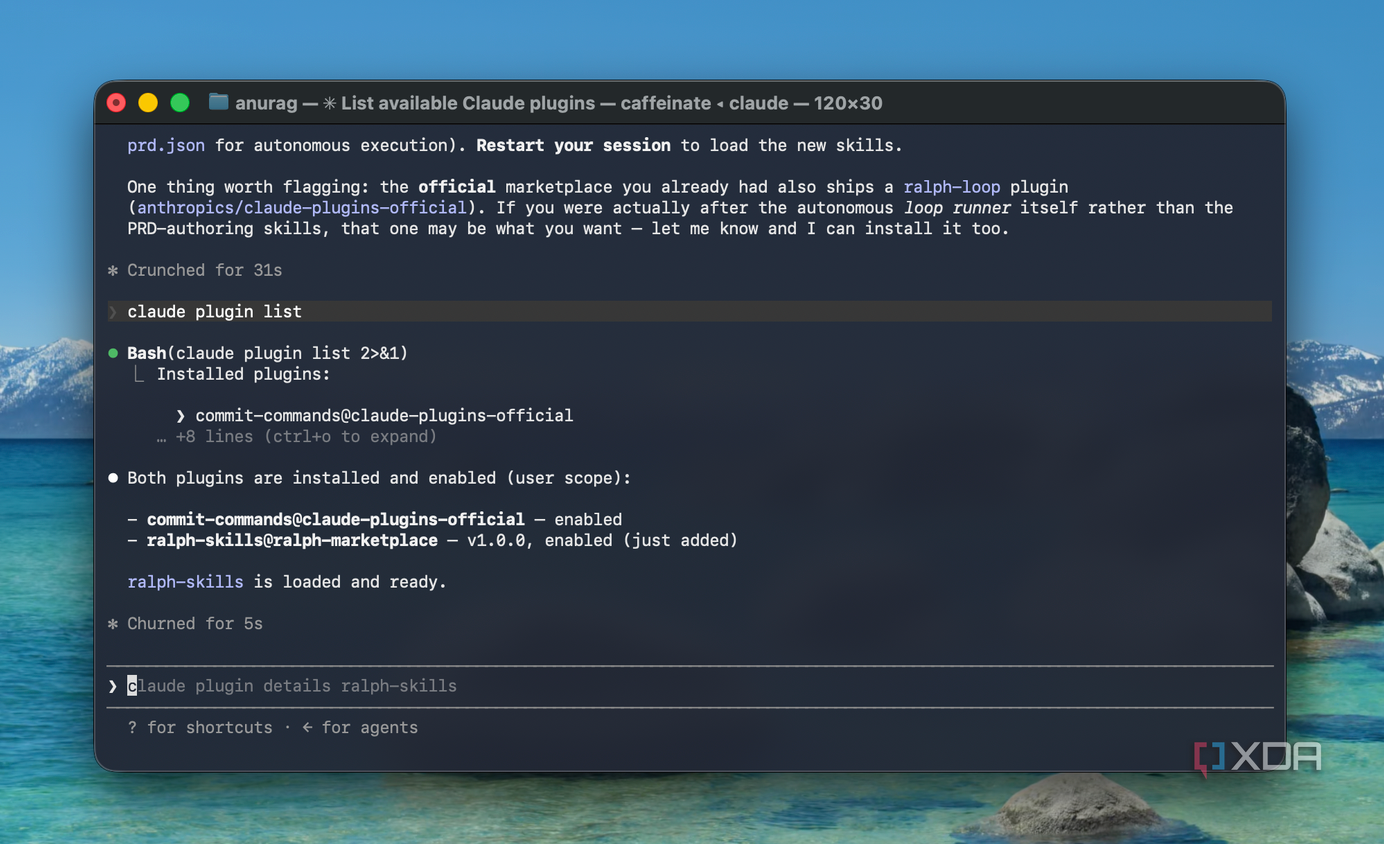Close the terminal window with the red button

point(117,103)
